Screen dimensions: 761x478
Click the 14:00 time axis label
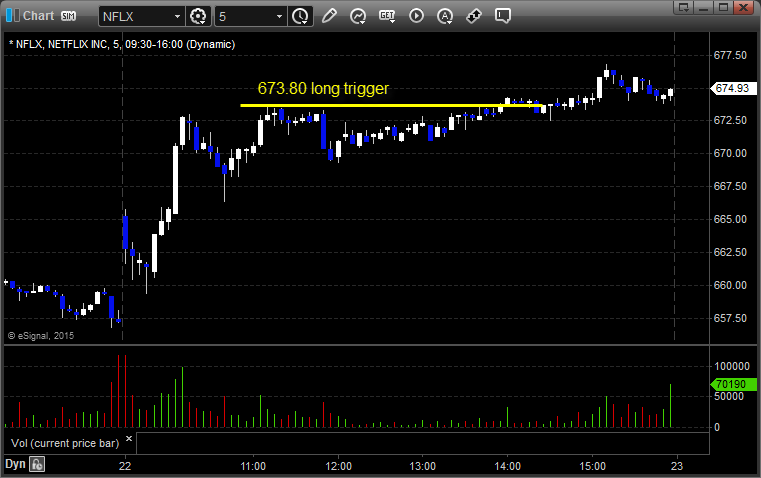pos(508,466)
